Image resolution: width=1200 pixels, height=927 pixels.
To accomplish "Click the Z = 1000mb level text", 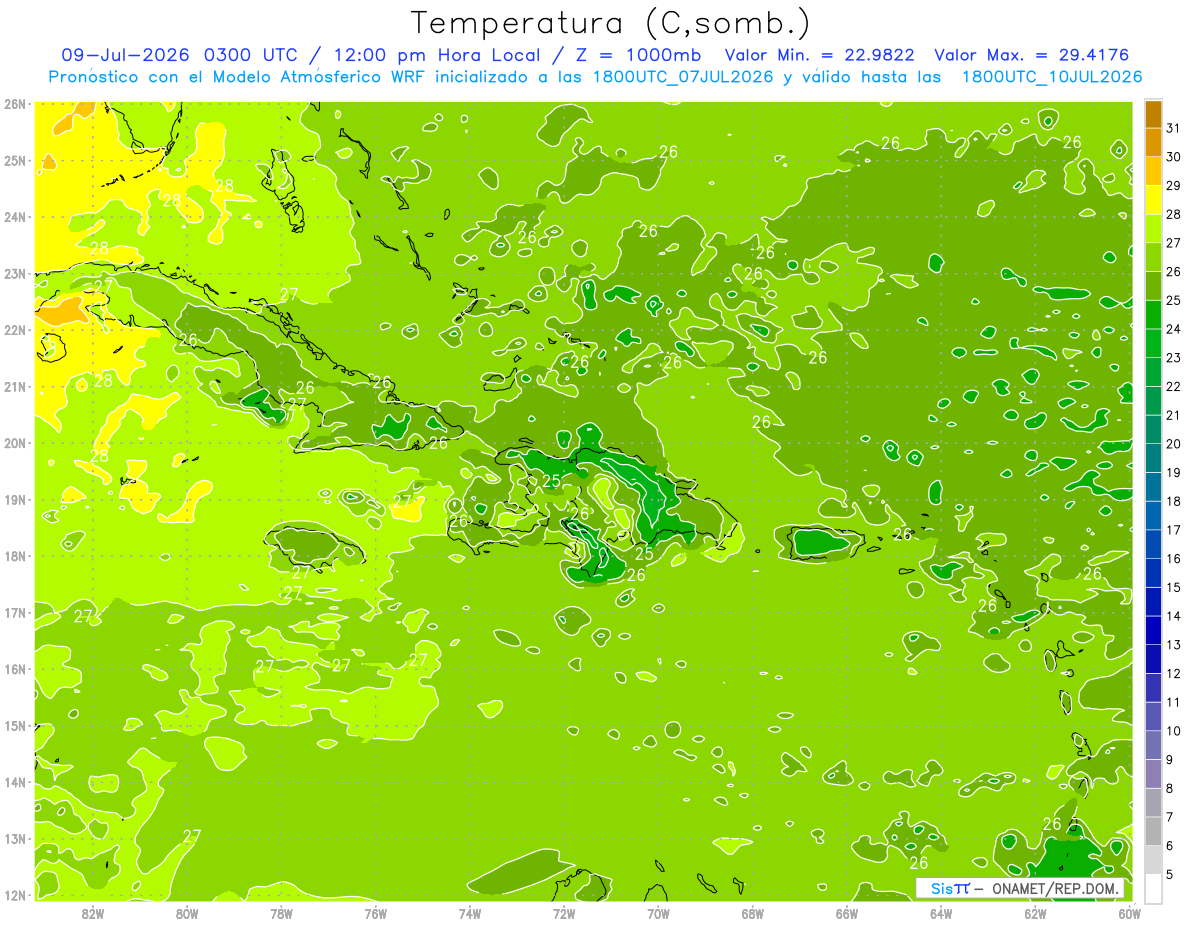I will [633, 55].
